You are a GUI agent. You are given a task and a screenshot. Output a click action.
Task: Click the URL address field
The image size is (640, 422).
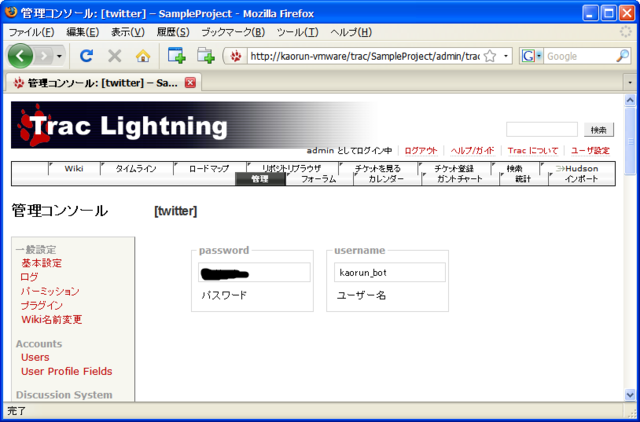[364, 56]
